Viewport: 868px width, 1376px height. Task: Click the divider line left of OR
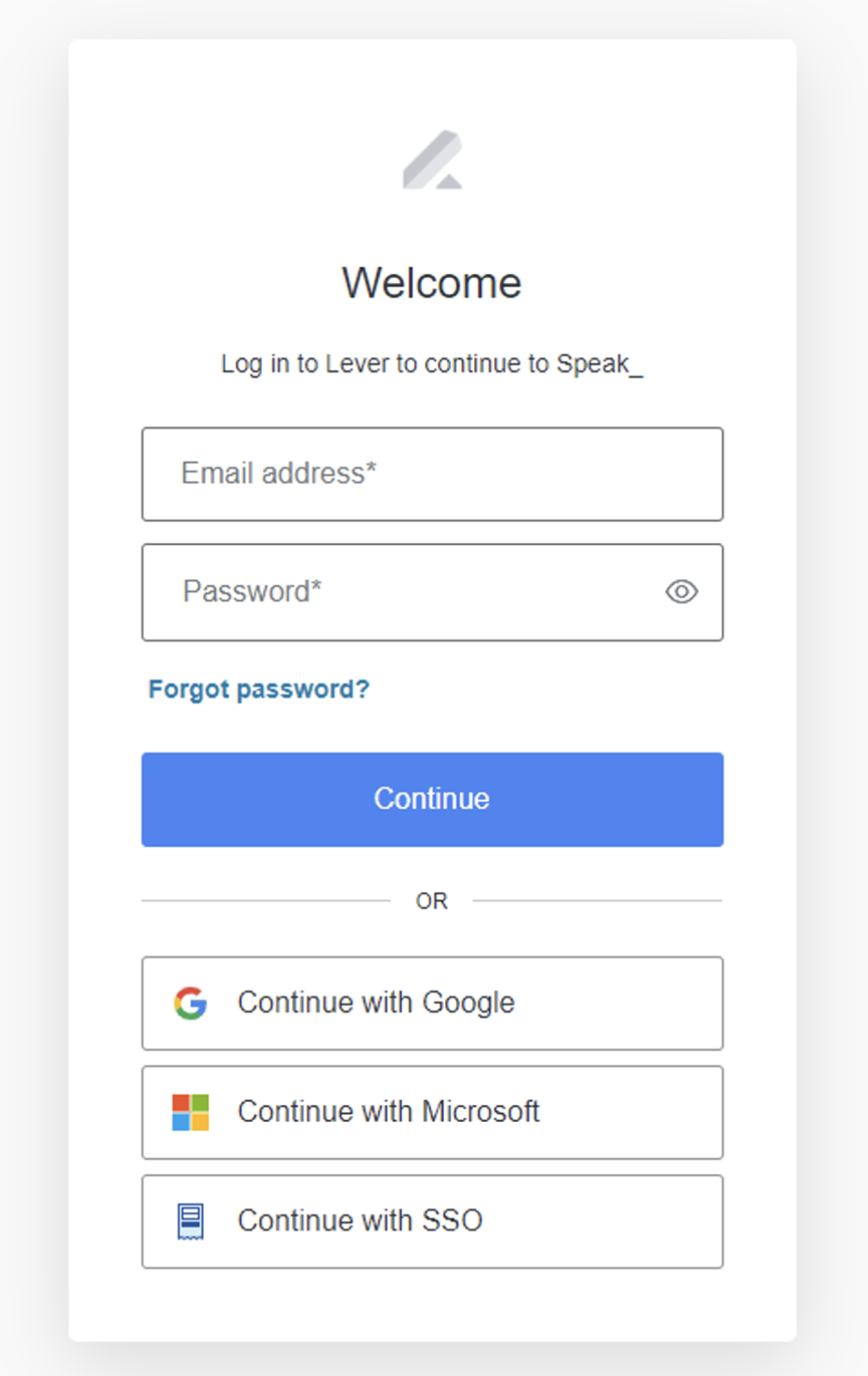click(x=266, y=901)
